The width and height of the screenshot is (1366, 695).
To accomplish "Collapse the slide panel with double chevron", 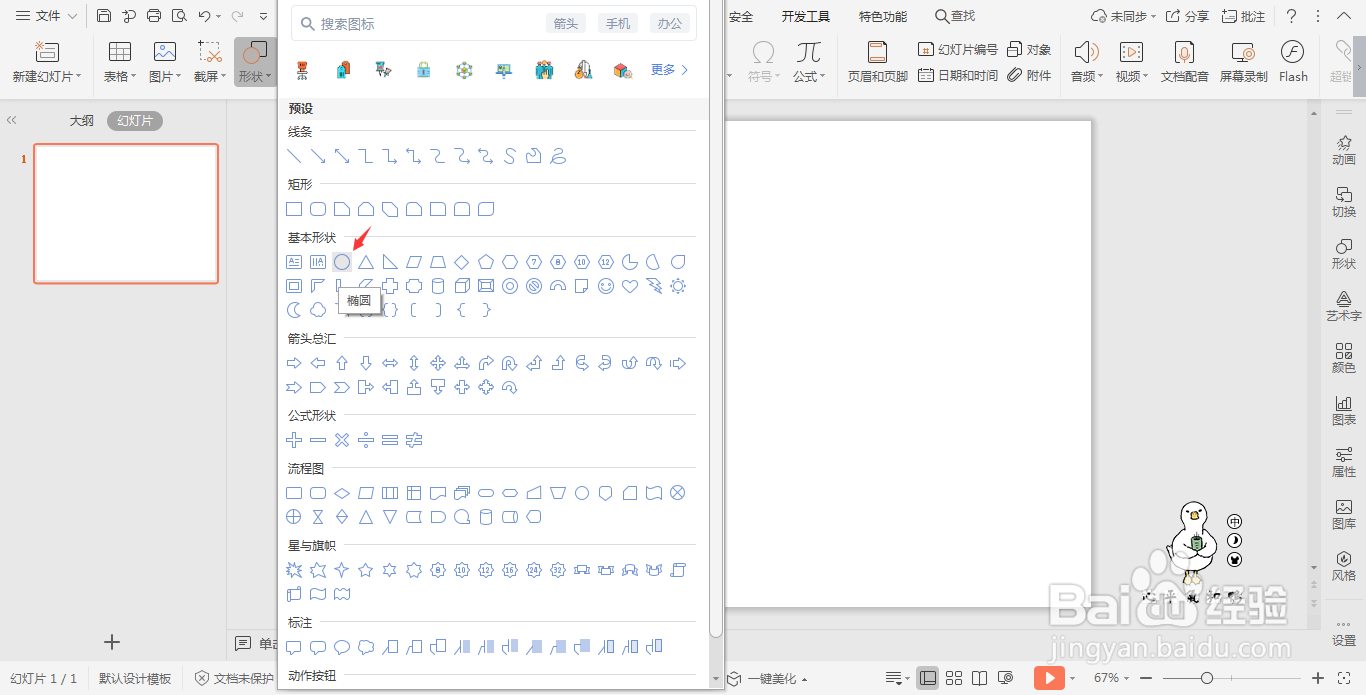I will coord(12,120).
